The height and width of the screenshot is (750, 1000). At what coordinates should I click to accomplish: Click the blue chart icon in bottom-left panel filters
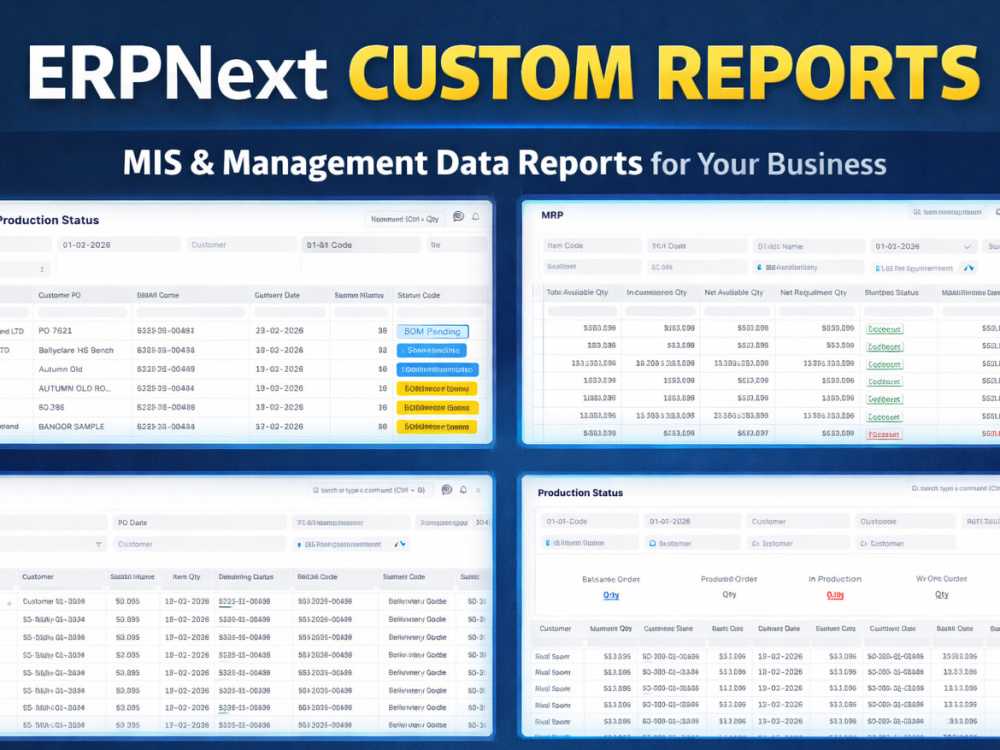point(399,544)
